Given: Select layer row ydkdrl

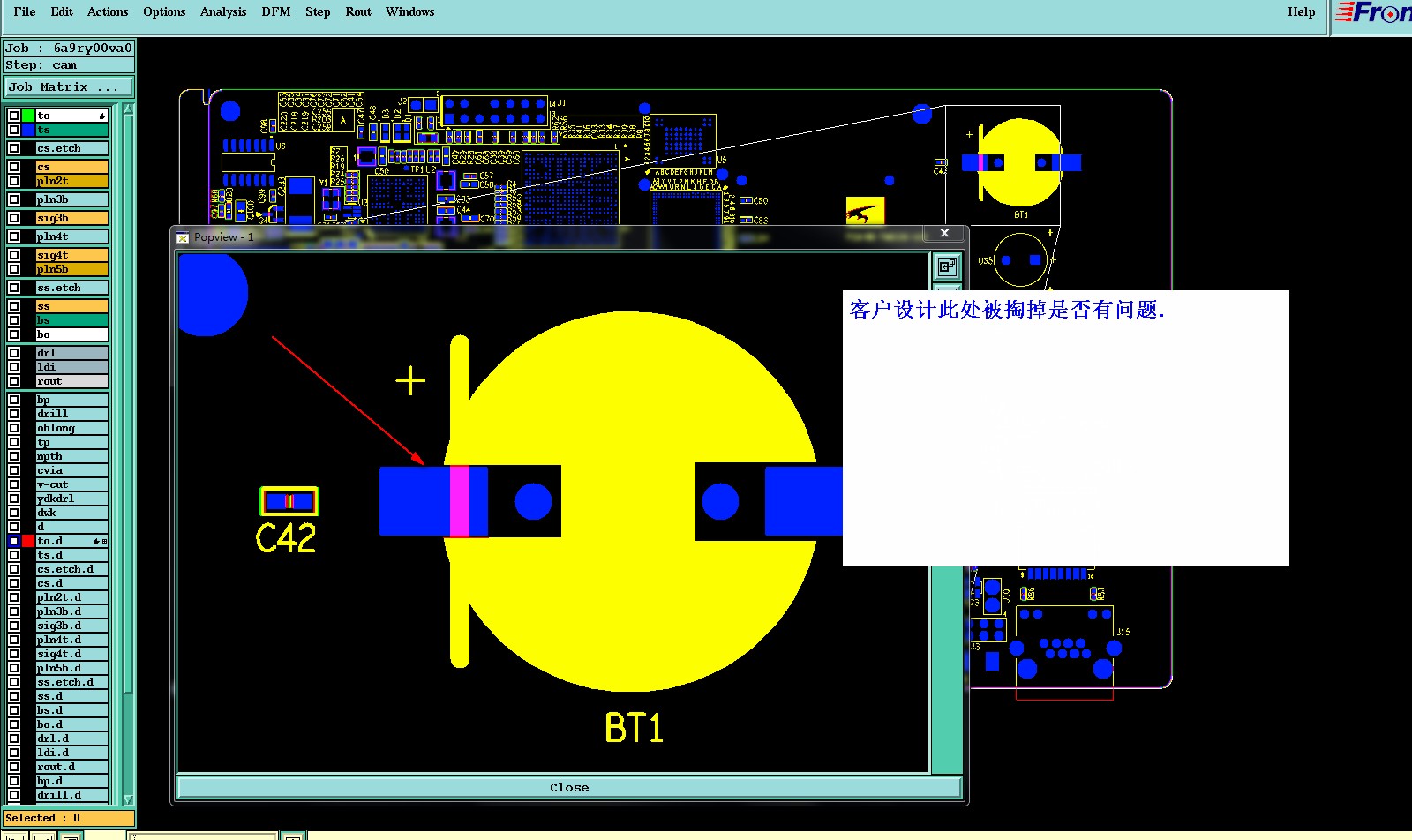Looking at the screenshot, I should (x=71, y=499).
